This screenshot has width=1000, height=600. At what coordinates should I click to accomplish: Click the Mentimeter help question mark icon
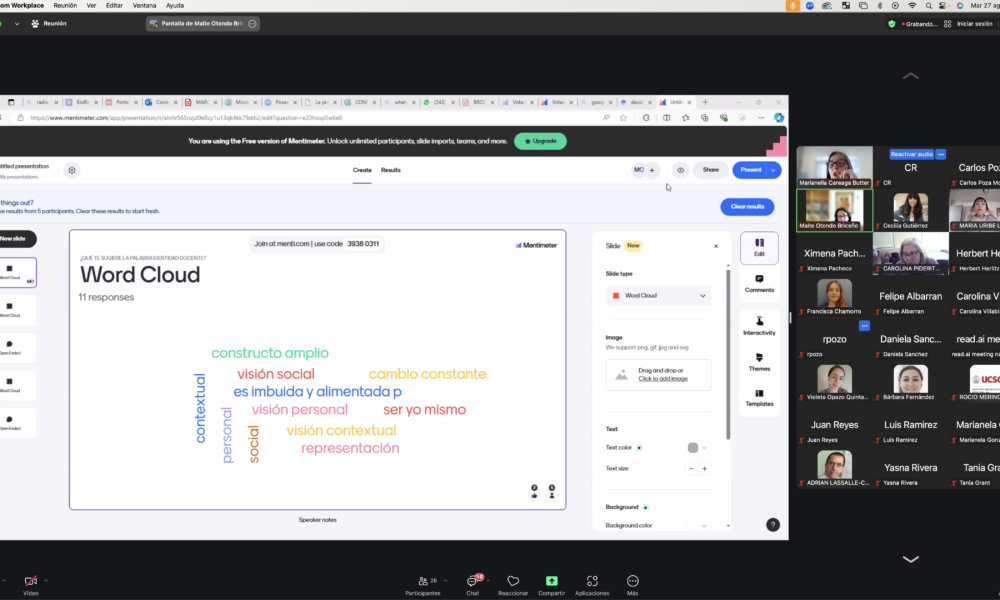coord(772,525)
